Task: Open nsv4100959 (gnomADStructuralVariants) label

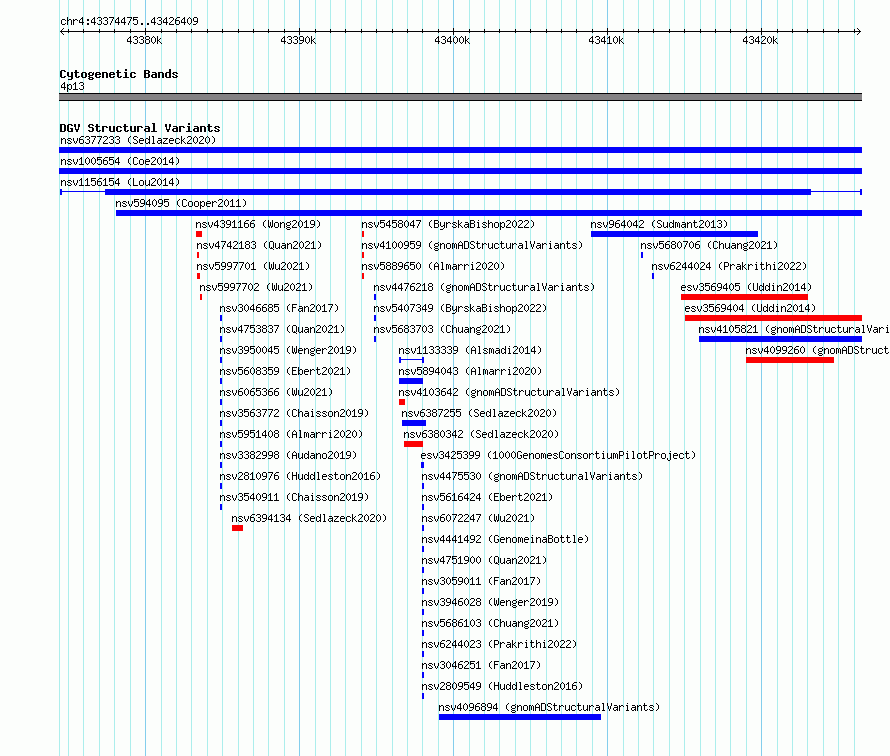Action: tap(472, 245)
